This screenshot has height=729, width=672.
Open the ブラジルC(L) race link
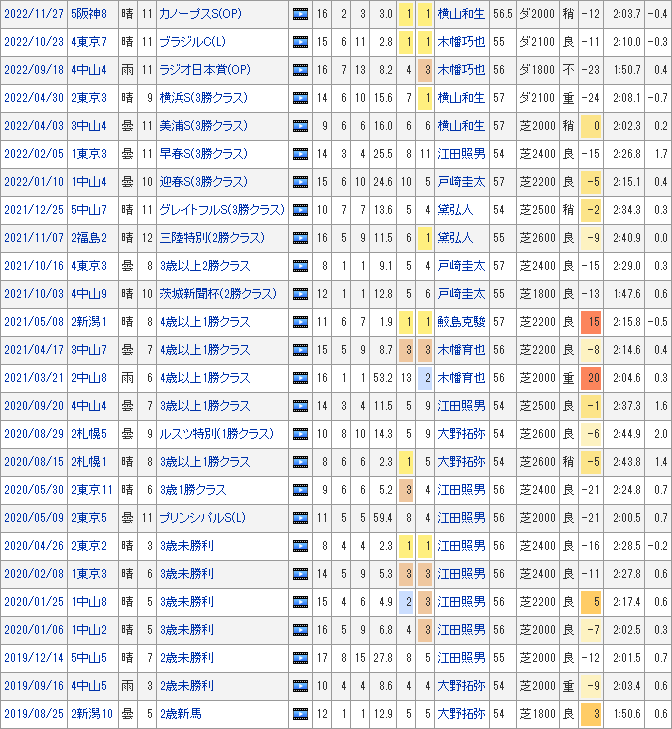click(193, 42)
